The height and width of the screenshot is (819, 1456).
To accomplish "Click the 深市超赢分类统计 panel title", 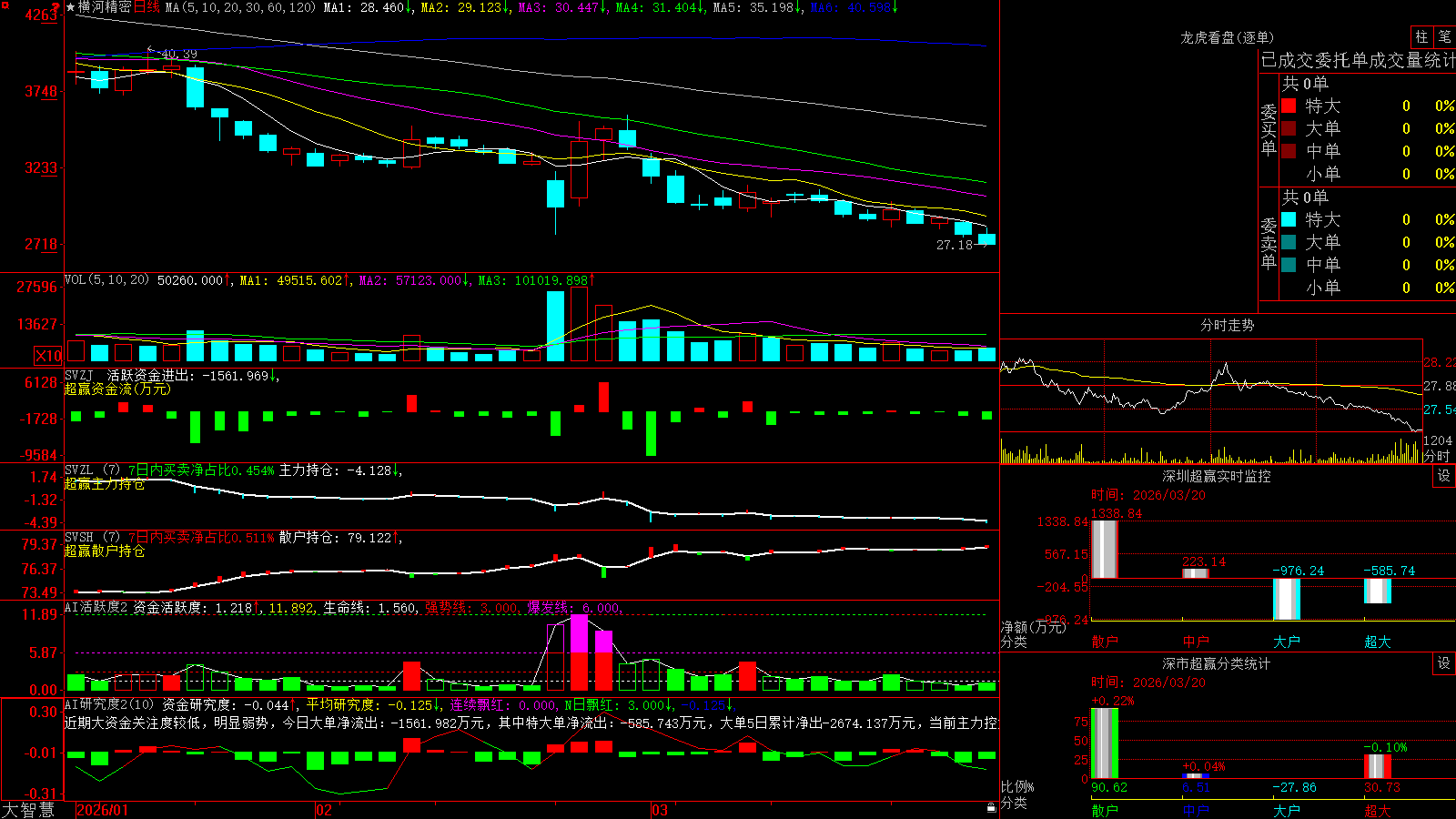I will click(x=1217, y=663).
